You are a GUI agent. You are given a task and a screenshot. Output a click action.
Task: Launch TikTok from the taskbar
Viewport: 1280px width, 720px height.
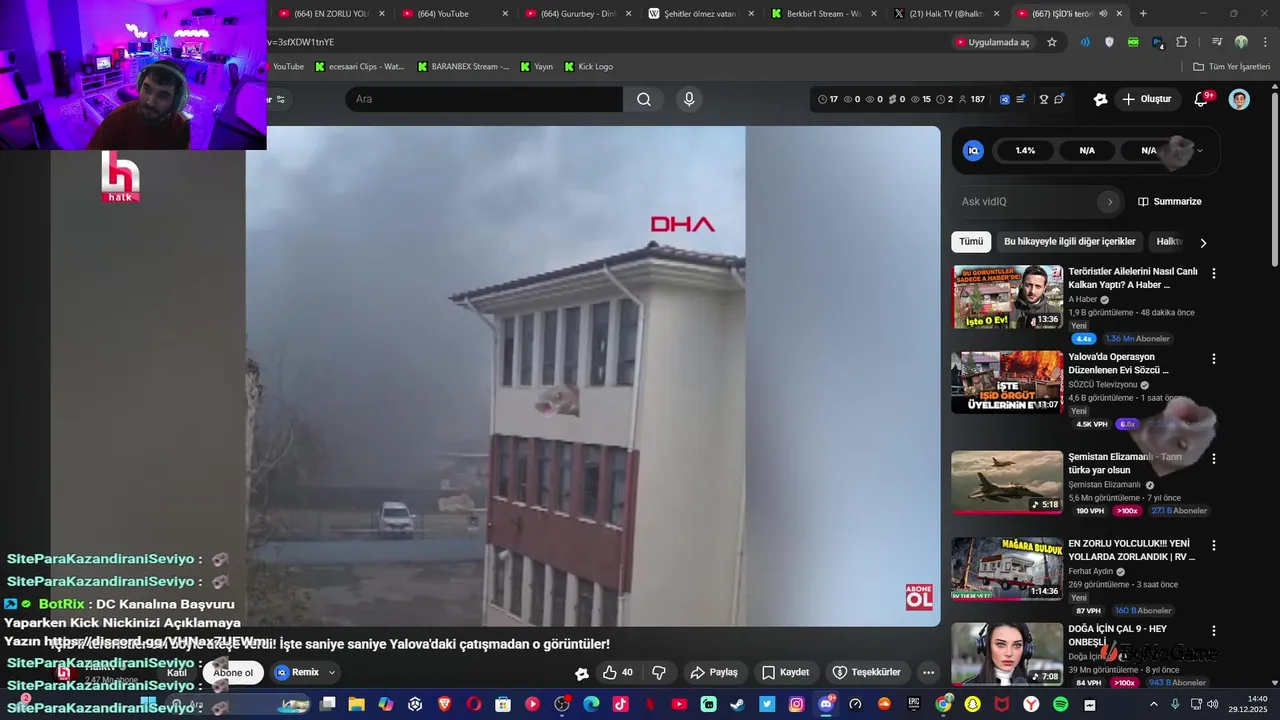pyautogui.click(x=620, y=704)
